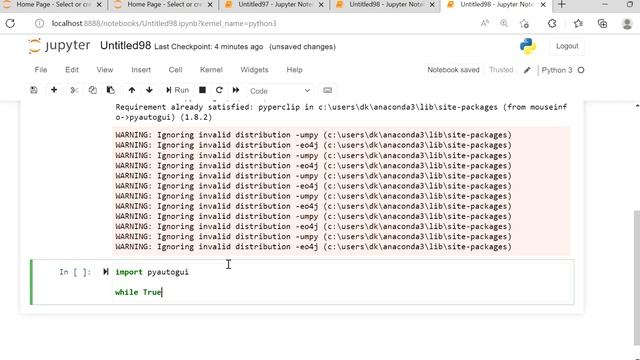This screenshot has height=360, width=640.
Task: Click the import pyautogui code line
Action: click(x=152, y=272)
